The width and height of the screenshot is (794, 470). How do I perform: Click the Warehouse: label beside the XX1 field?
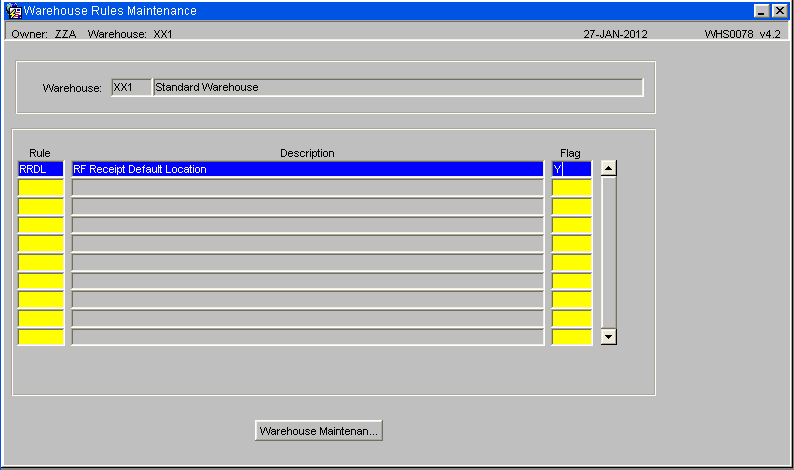coord(72,88)
